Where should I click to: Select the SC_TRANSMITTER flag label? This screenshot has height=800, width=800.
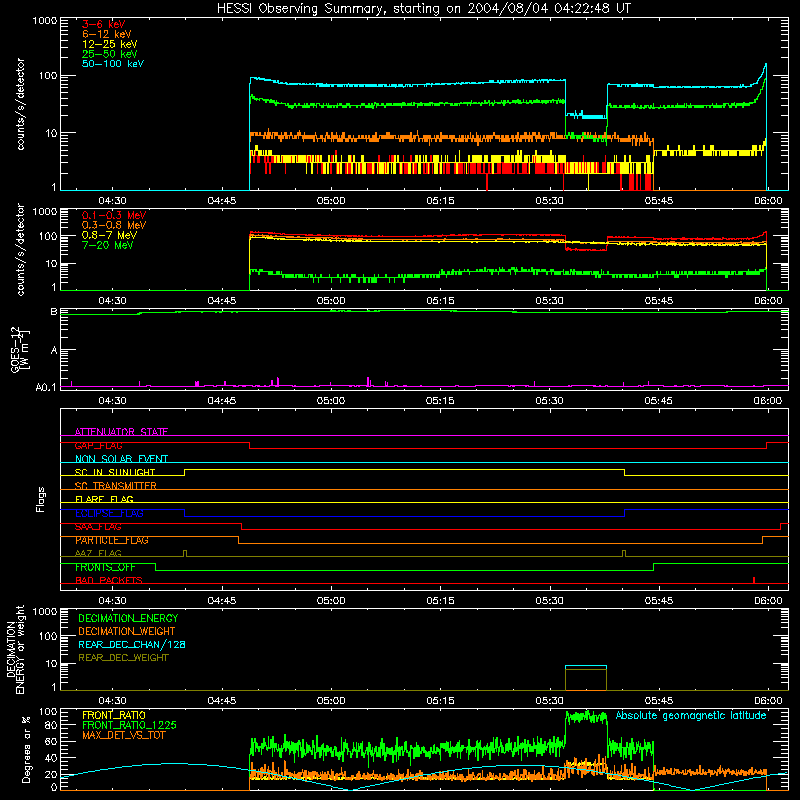pyautogui.click(x=115, y=486)
